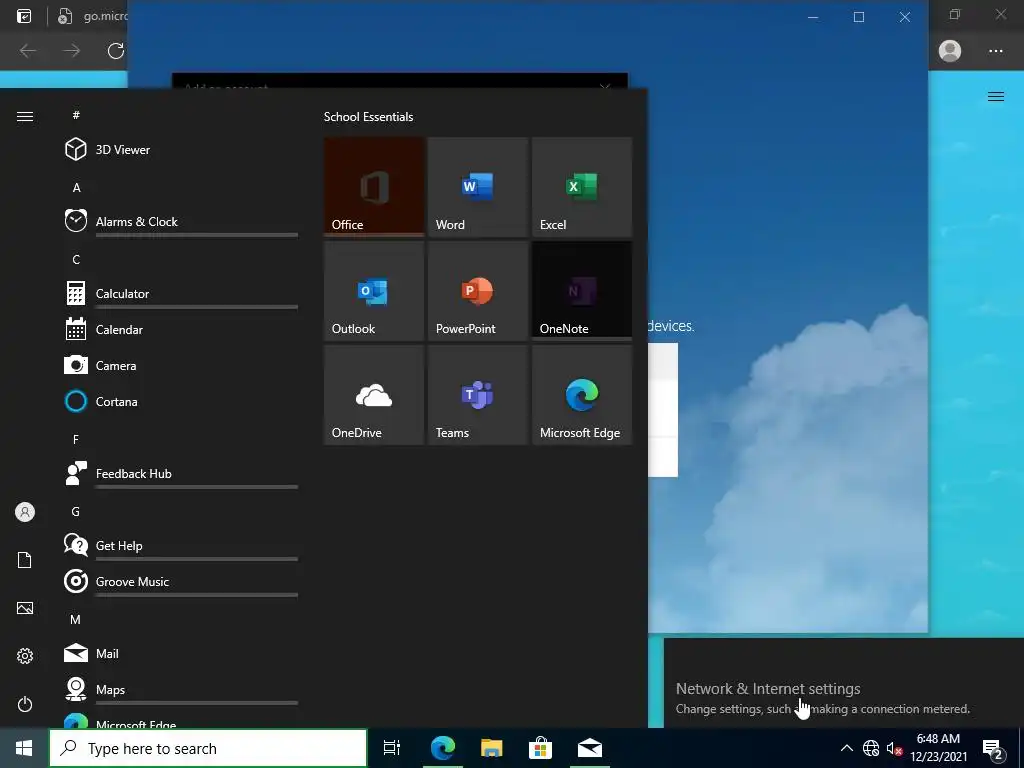The image size is (1024, 768).
Task: Open Network & Internet settings link
Action: (x=768, y=688)
